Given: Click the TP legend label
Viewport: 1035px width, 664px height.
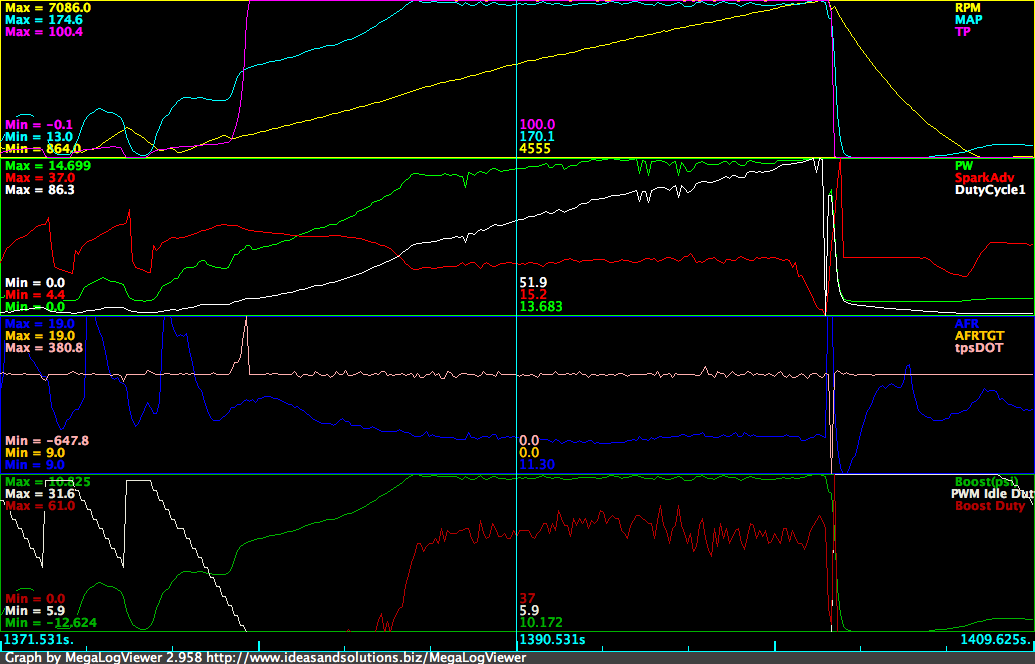Looking at the screenshot, I should coord(962,32).
